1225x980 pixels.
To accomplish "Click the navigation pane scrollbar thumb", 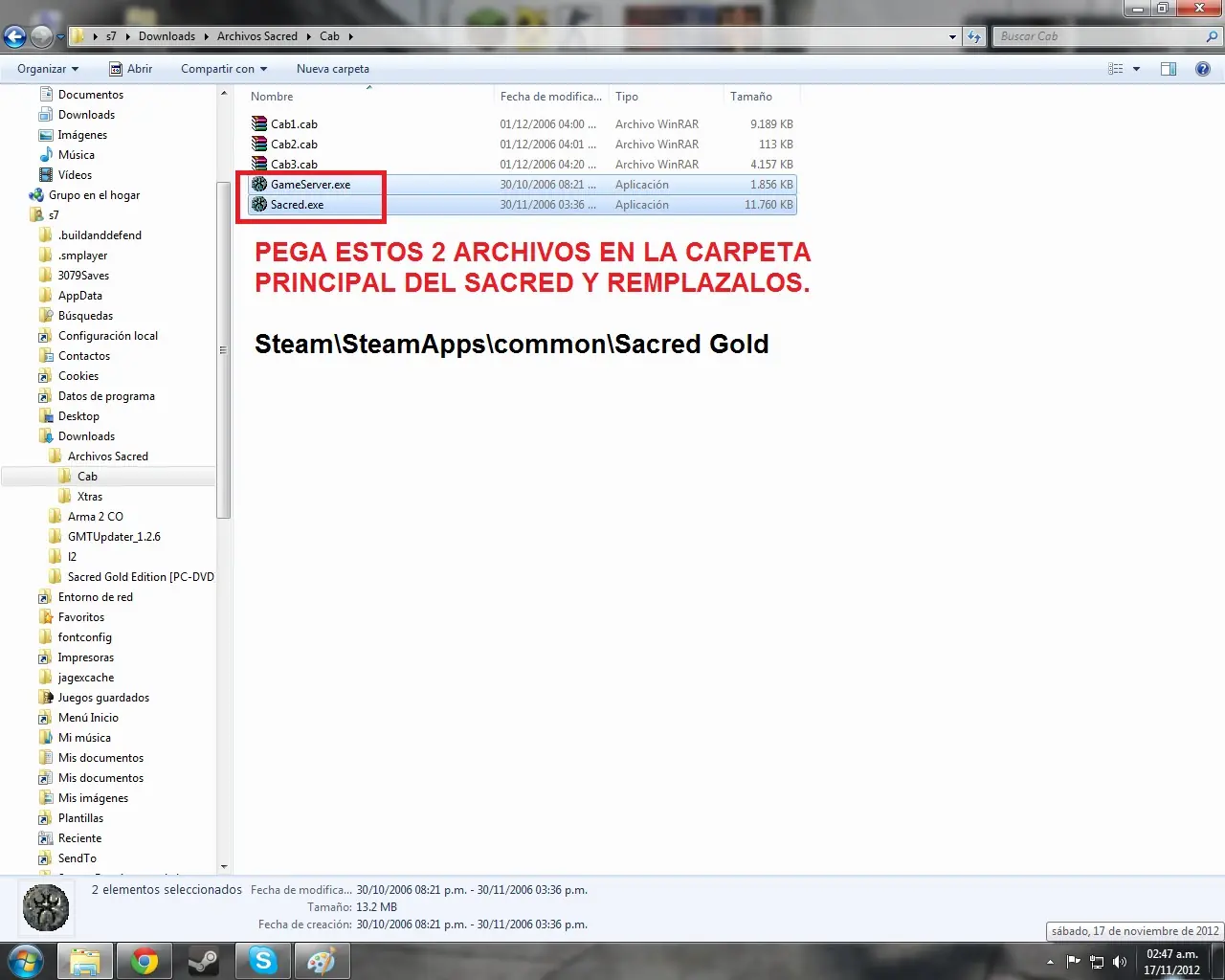I will (x=224, y=349).
